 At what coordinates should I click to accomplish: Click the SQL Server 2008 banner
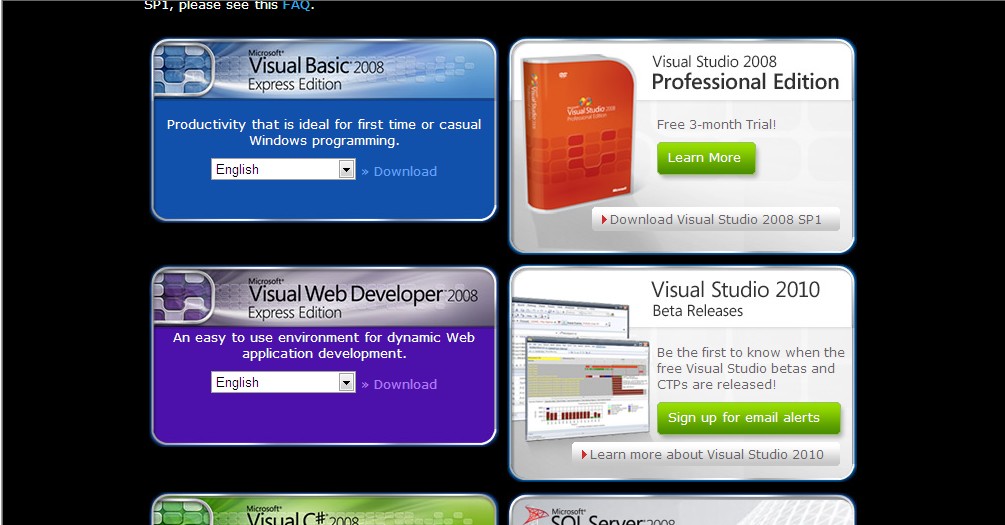coord(681,512)
